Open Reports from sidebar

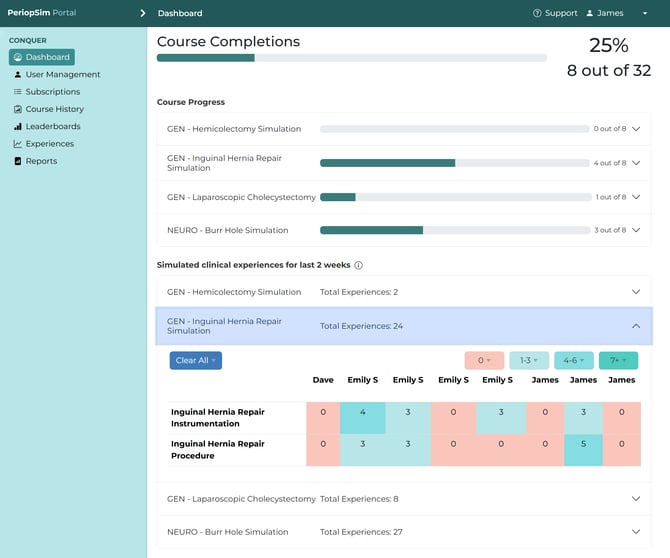tap(41, 161)
